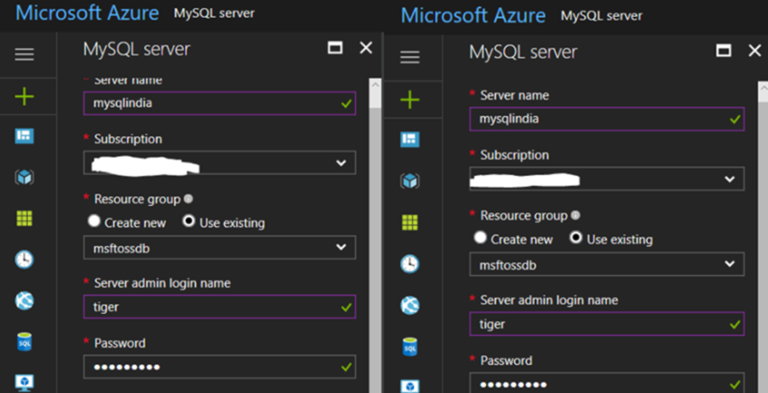This screenshot has width=768, height=393.
Task: Open hamburger menu in right Azure window
Action: click(409, 57)
